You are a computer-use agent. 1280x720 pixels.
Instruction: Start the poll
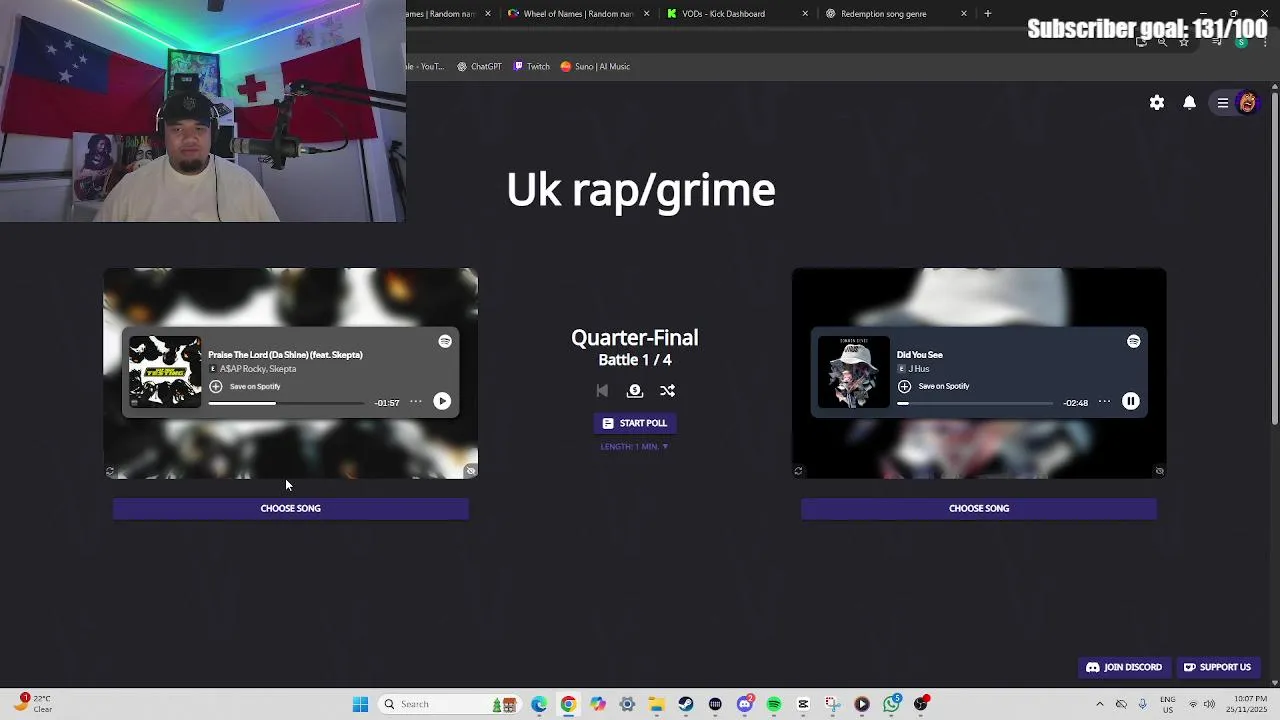635,423
